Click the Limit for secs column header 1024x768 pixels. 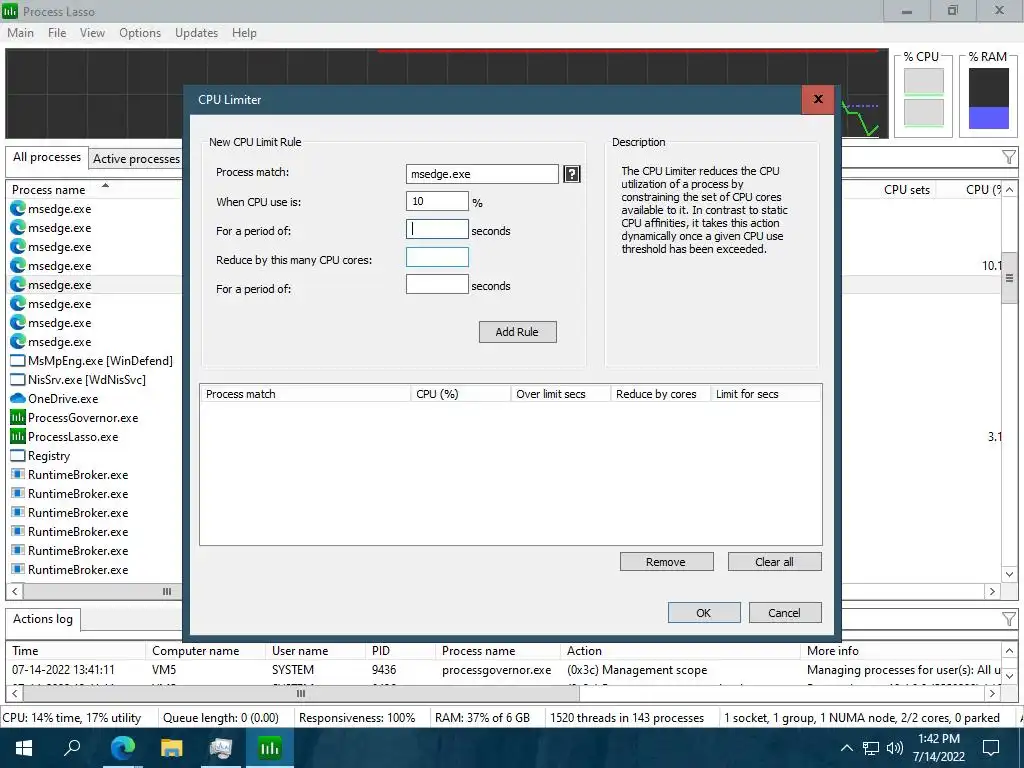tap(765, 394)
